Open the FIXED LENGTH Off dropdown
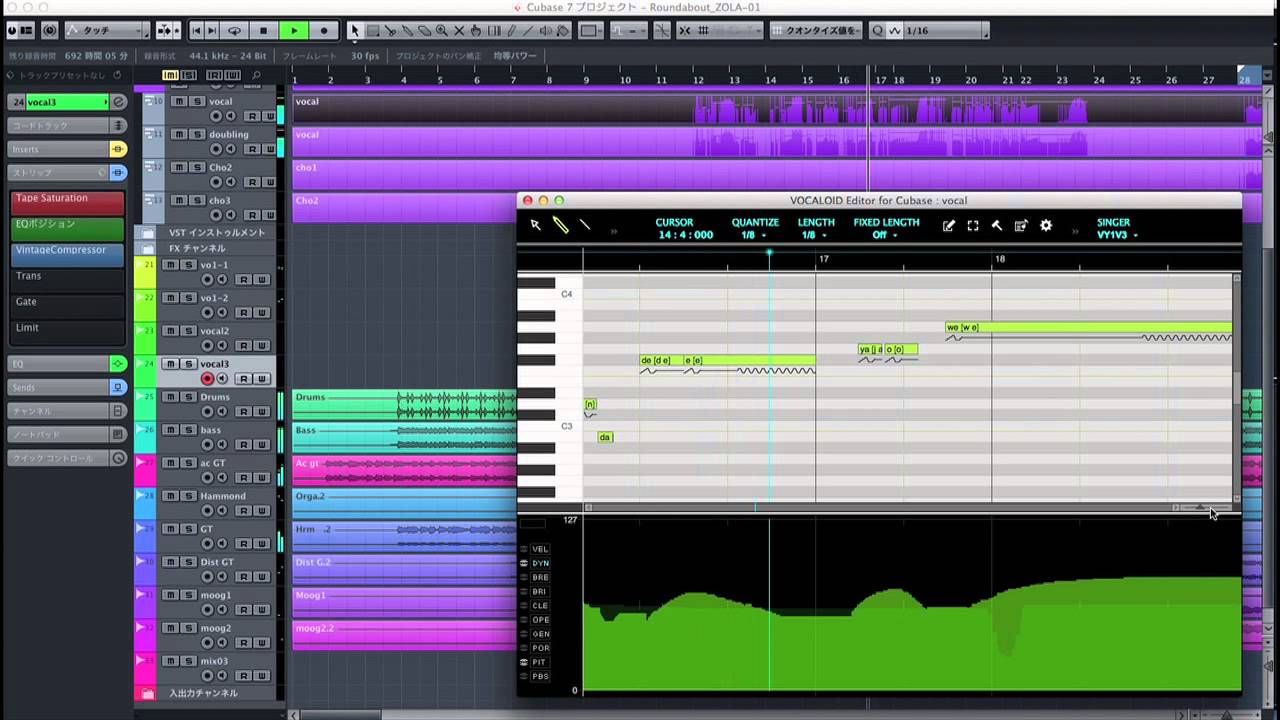This screenshot has height=720, width=1280. click(x=884, y=236)
